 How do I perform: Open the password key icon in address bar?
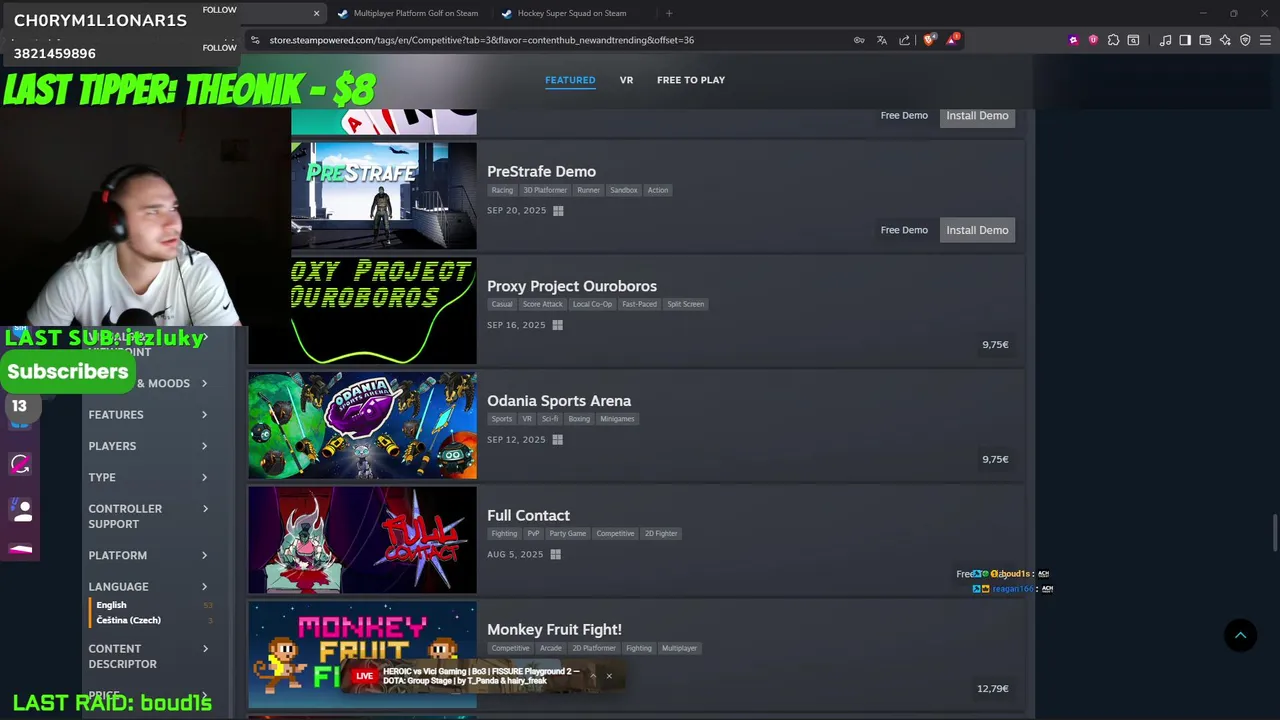click(859, 40)
